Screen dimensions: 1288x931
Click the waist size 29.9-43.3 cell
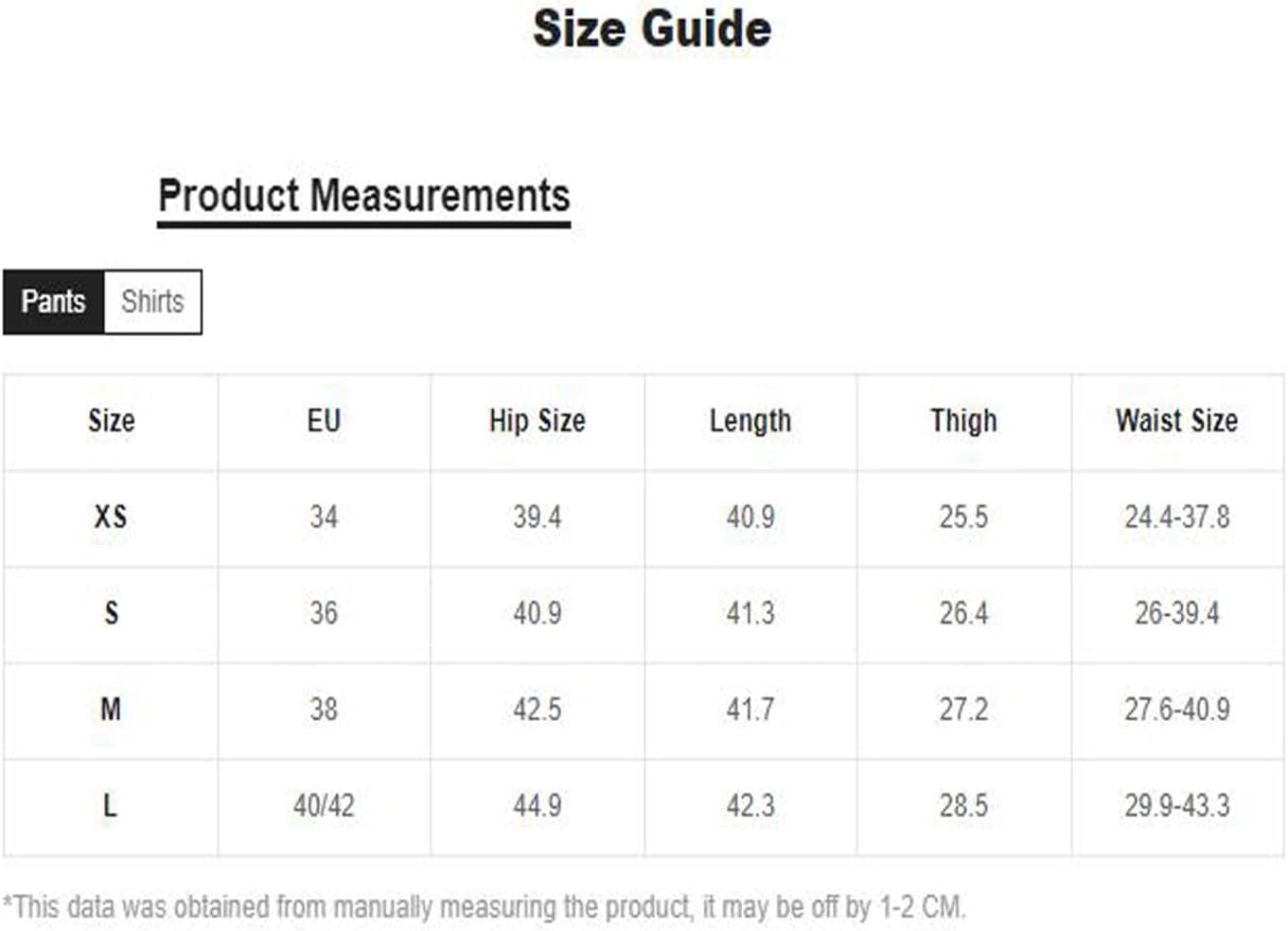tap(1176, 806)
